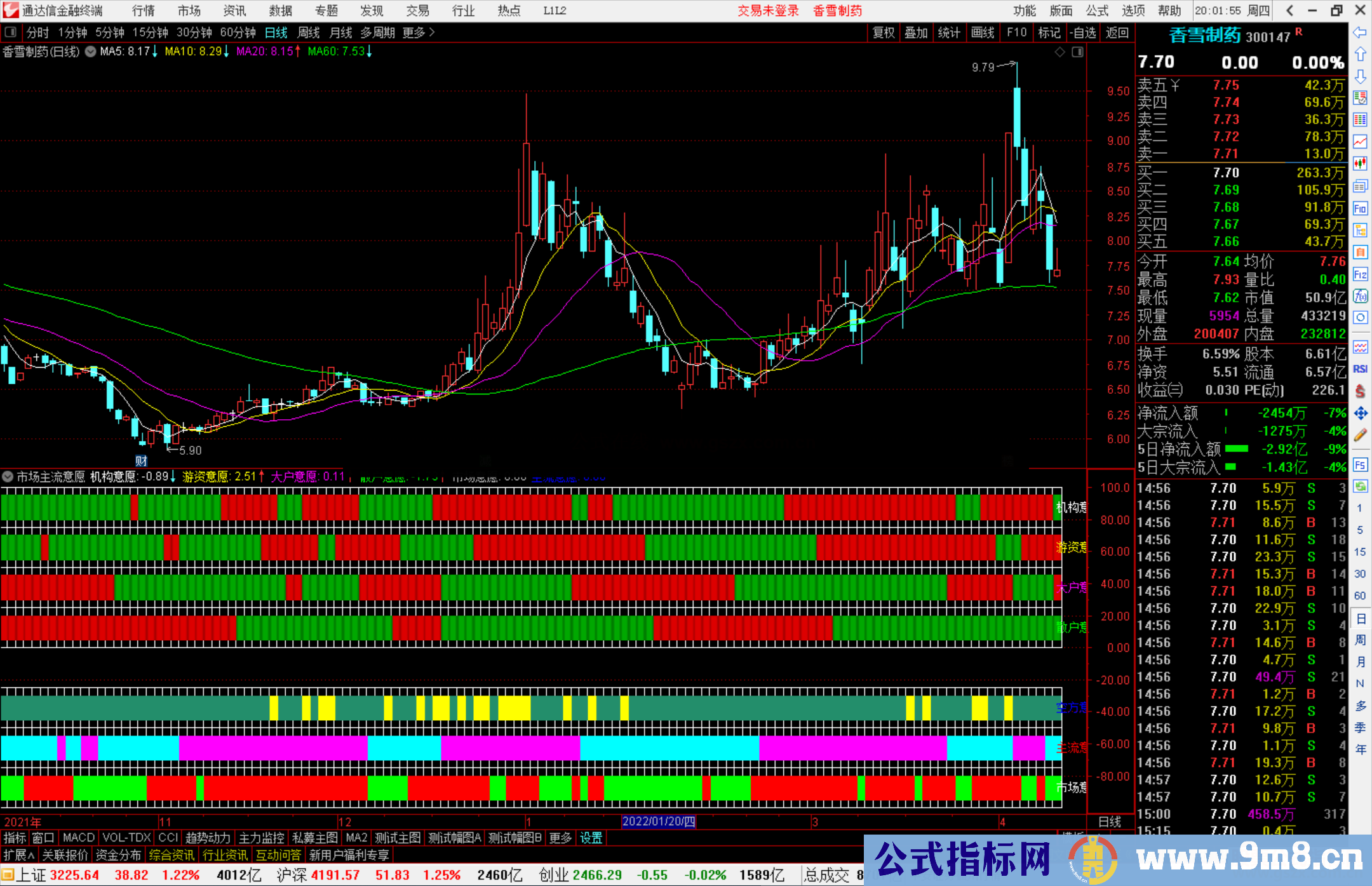
Task: Switch to the 周线 weekly chart tab
Action: click(308, 32)
